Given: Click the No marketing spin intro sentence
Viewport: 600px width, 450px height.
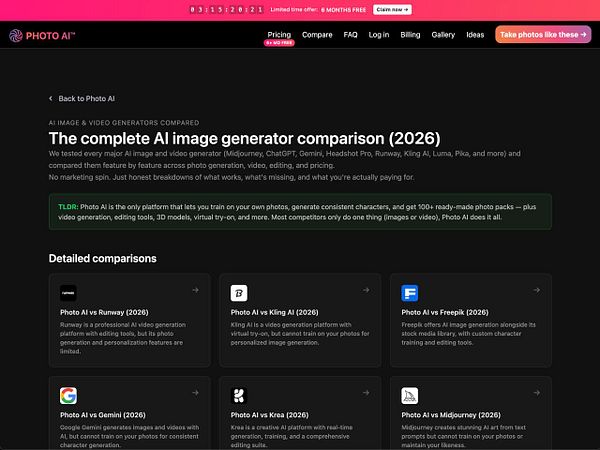Looking at the screenshot, I should click(231, 177).
